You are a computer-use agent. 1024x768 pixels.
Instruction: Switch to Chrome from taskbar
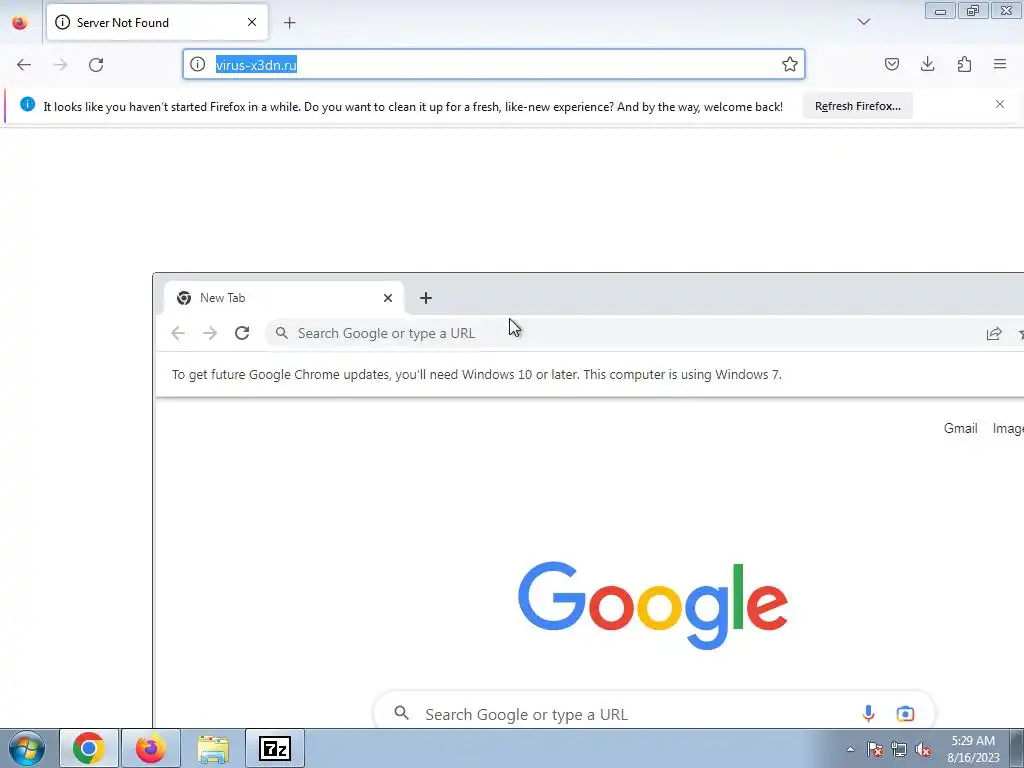coord(89,748)
